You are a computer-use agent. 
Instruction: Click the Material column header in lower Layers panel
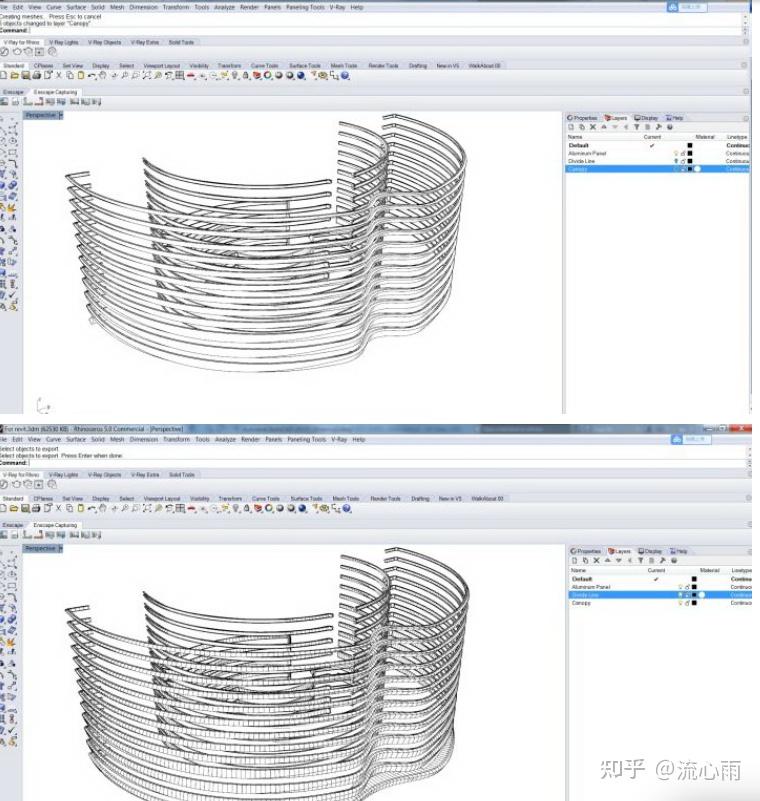[710, 570]
